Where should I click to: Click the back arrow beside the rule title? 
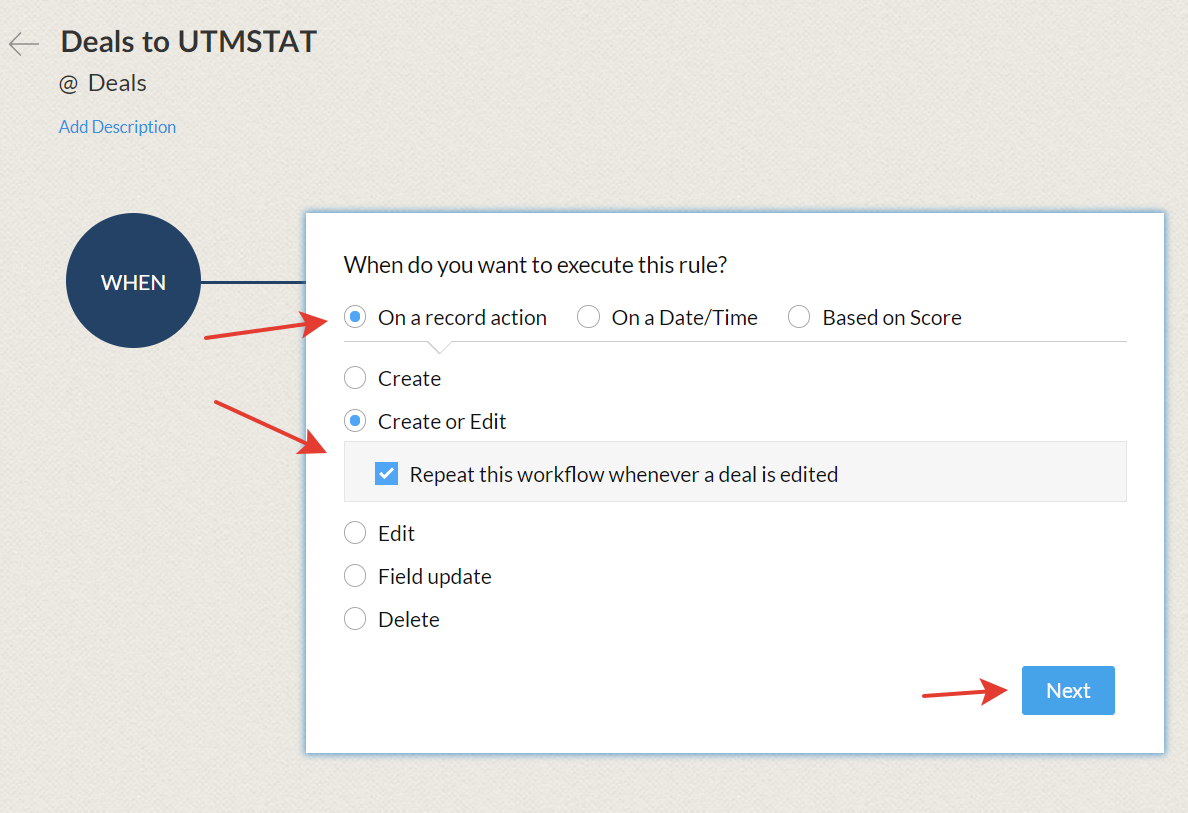(x=24, y=44)
